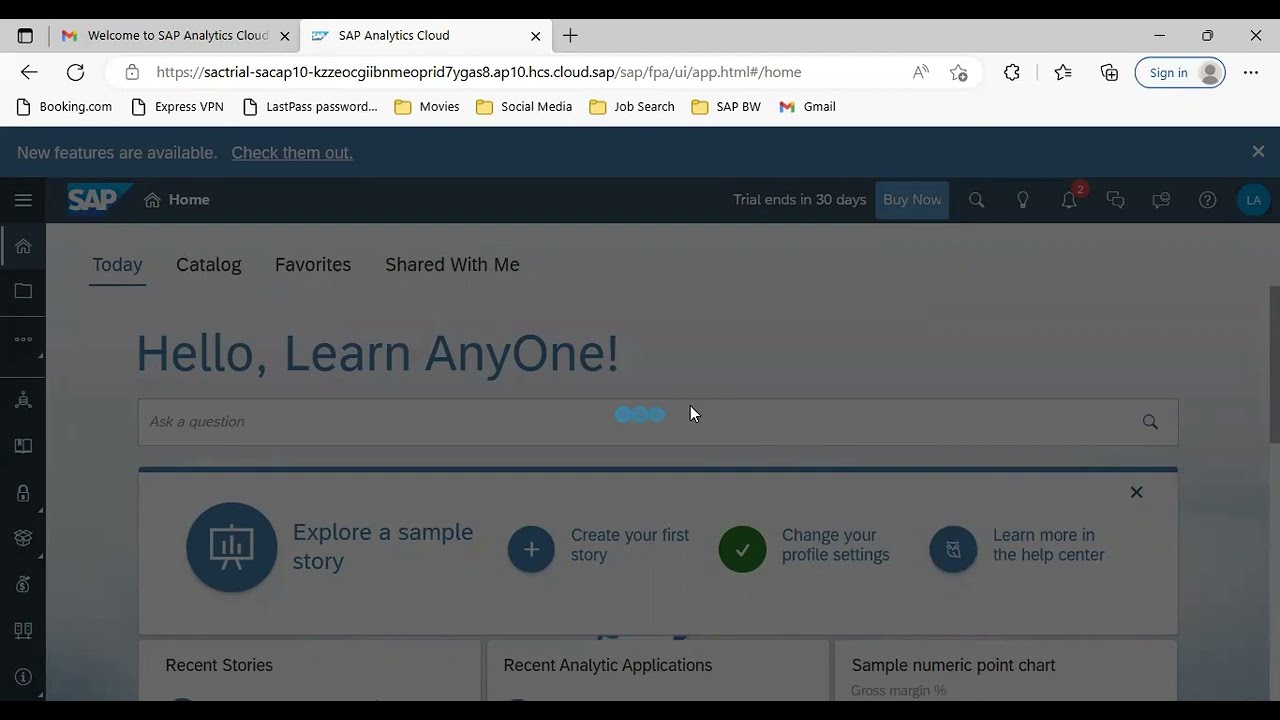Open the help question mark icon
The image size is (1280, 720).
[x=1207, y=200]
